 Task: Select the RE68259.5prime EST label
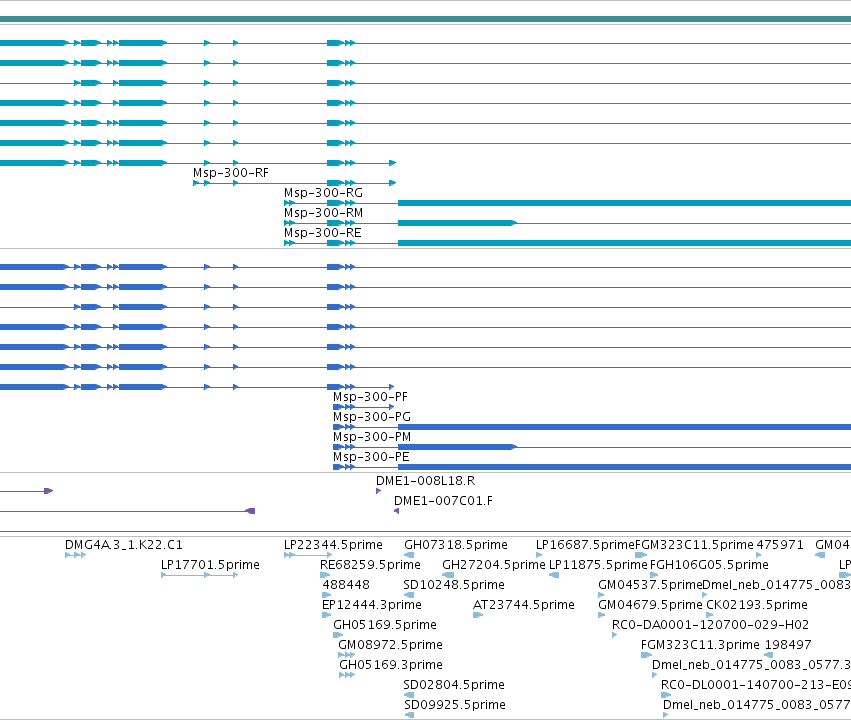(x=370, y=565)
